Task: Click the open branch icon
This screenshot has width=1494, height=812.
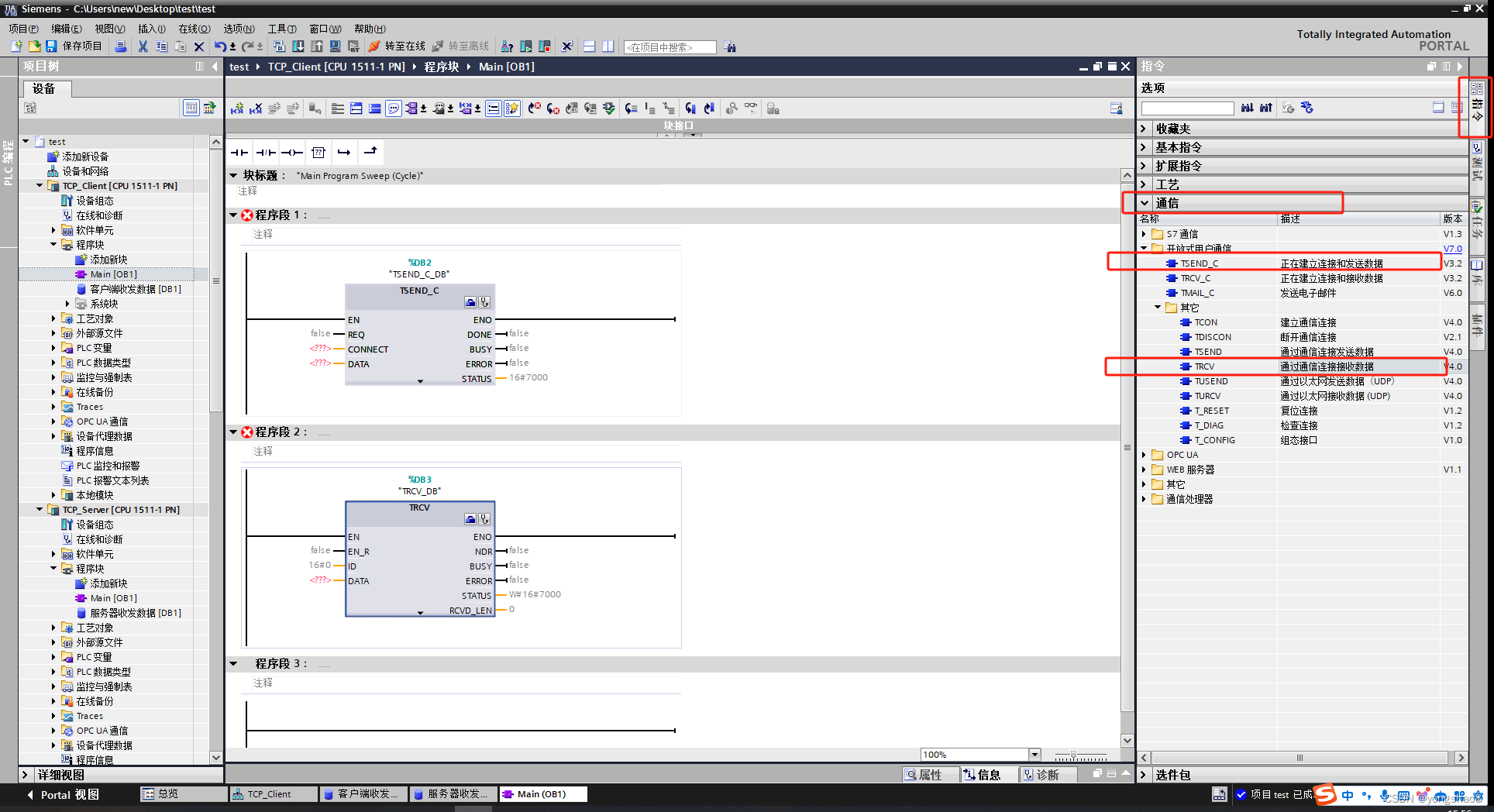Action: coord(344,153)
